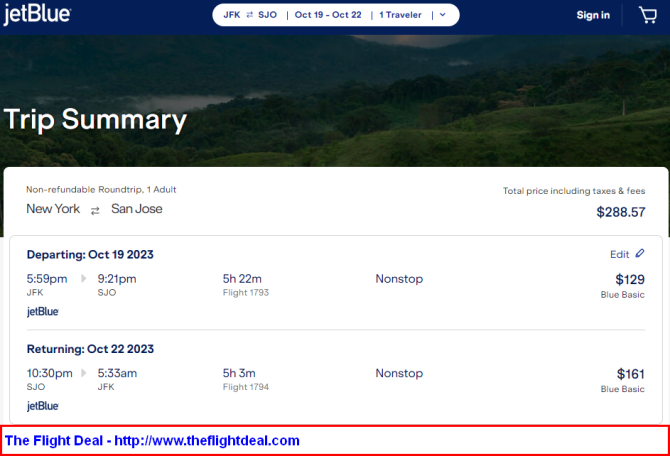
Task: Click Flight 1794 label
Action: pos(246,387)
